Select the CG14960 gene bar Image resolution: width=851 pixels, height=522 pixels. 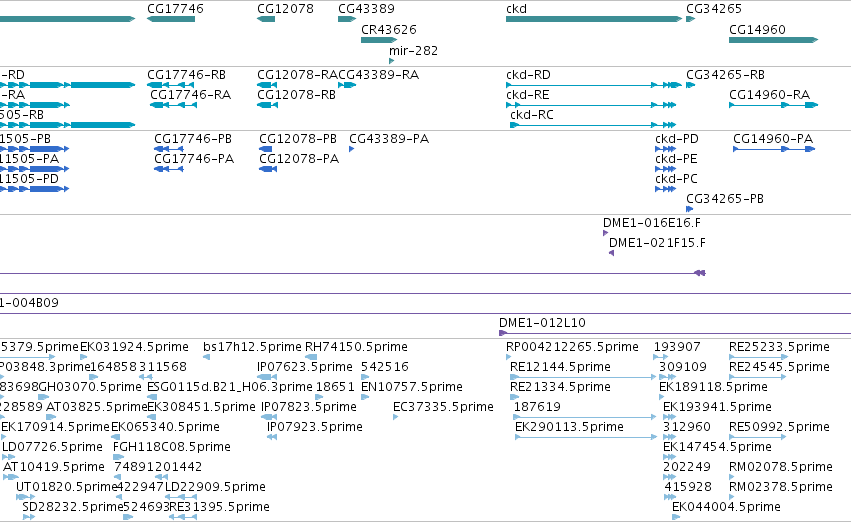773,40
